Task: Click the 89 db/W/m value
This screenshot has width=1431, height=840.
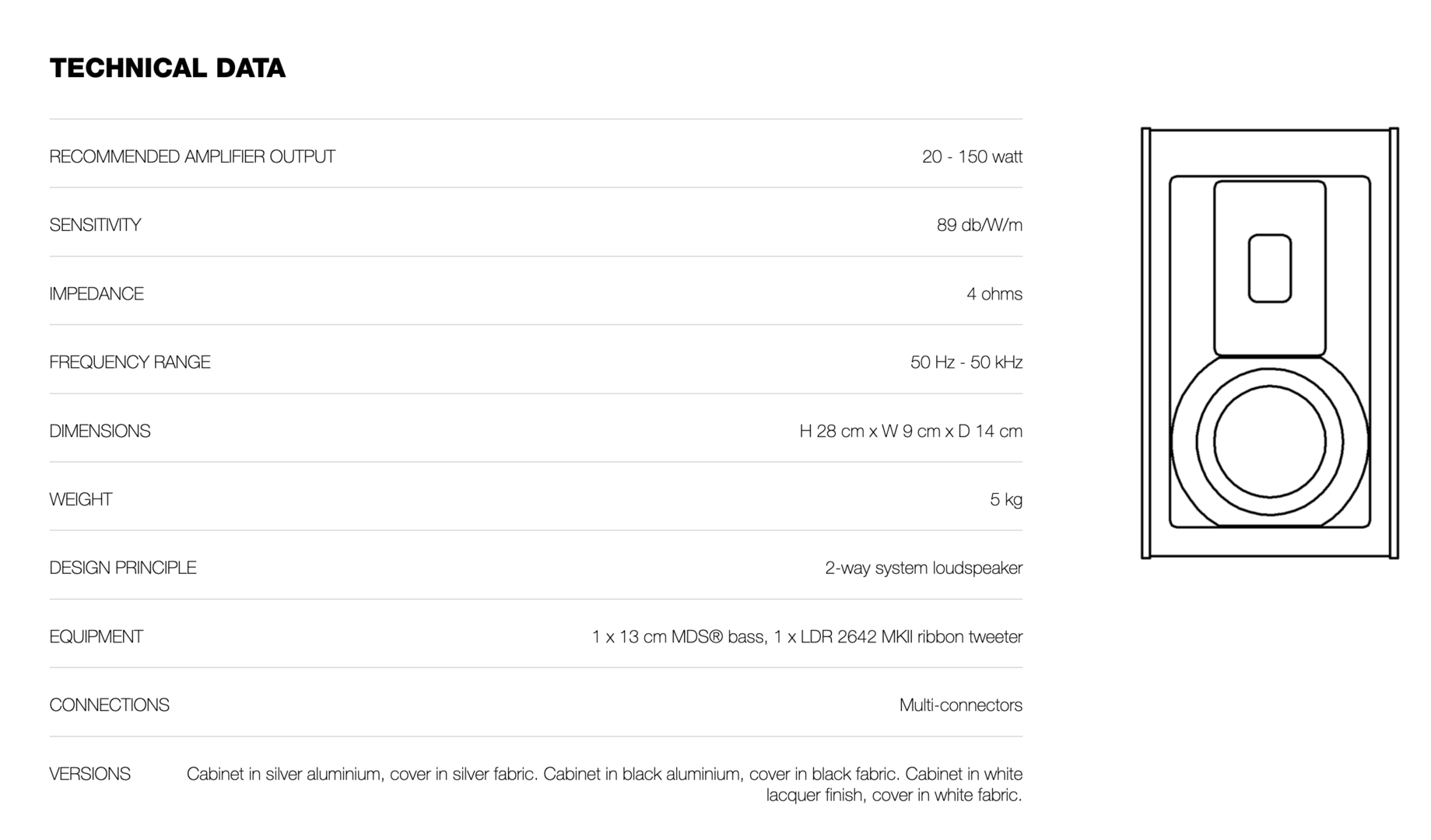Action: [979, 226]
